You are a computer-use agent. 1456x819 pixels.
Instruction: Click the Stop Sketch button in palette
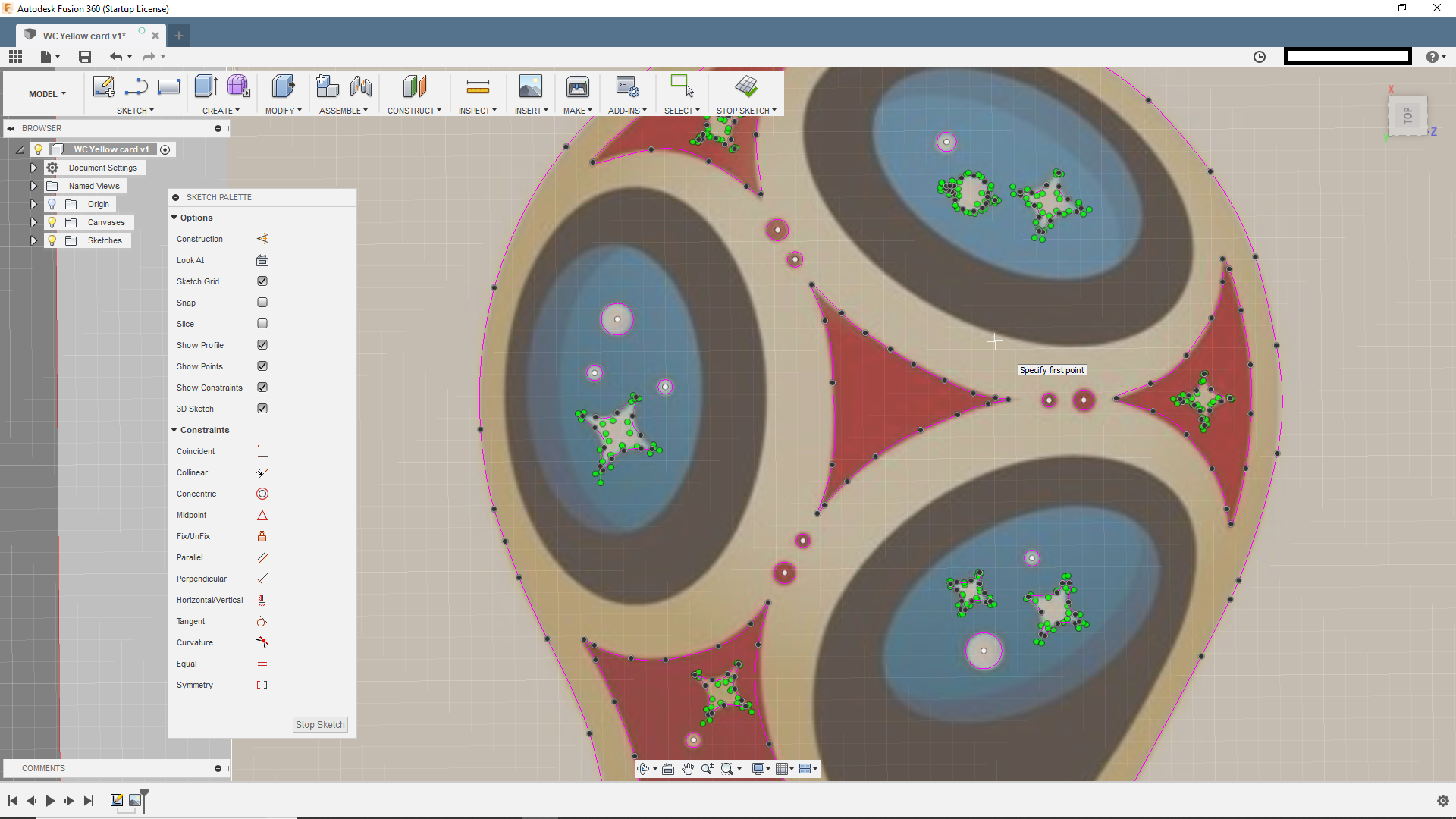click(x=320, y=725)
